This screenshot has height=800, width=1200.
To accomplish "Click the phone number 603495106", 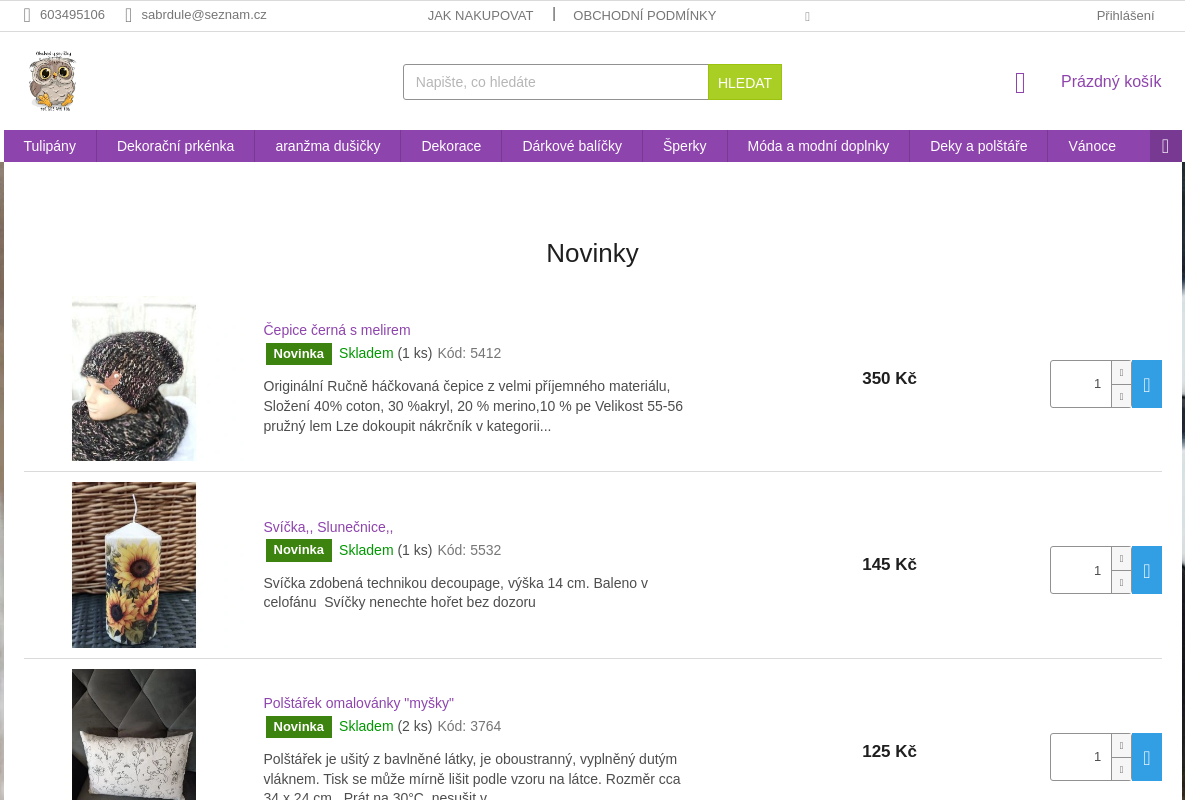I will pyautogui.click(x=72, y=15).
